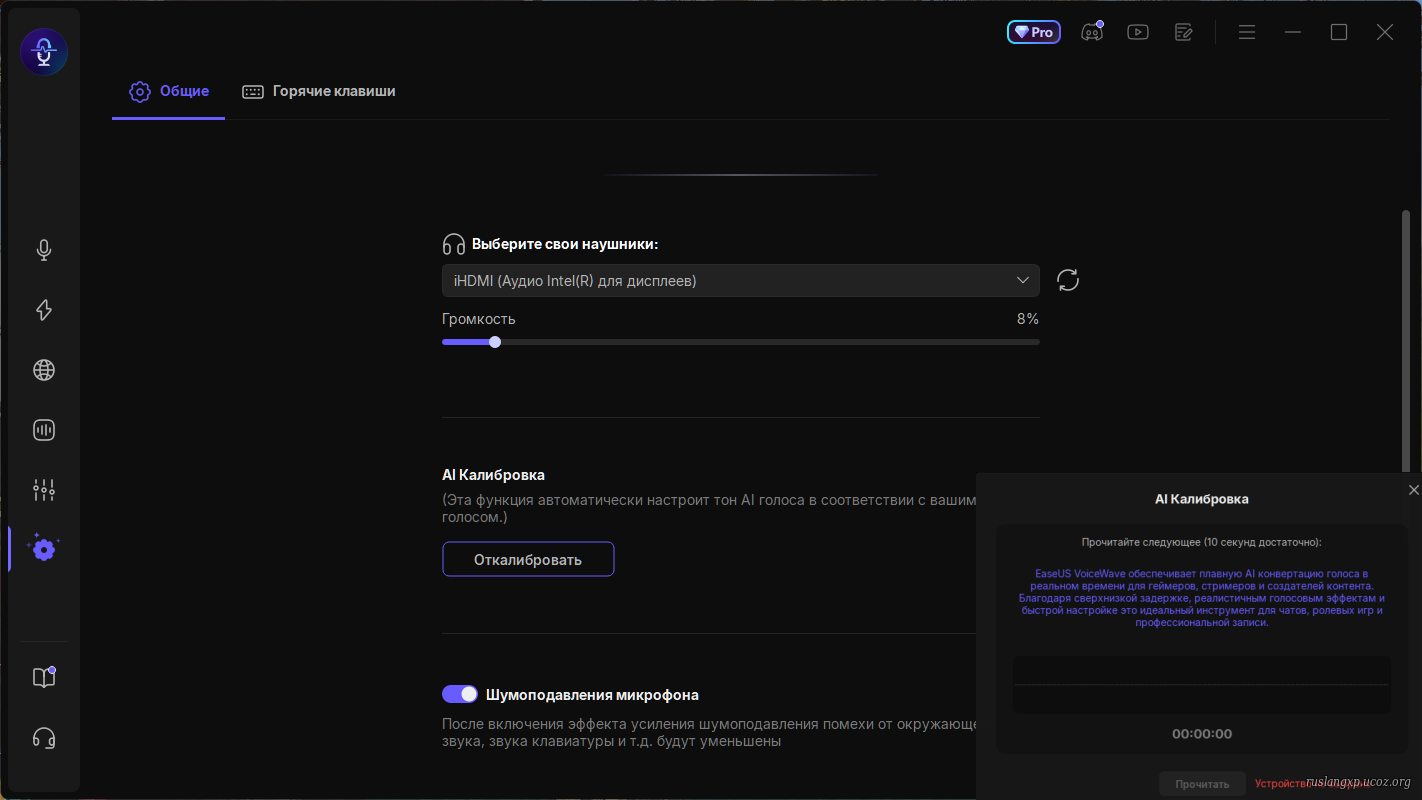Click the Pro upgrade badge

click(1033, 32)
